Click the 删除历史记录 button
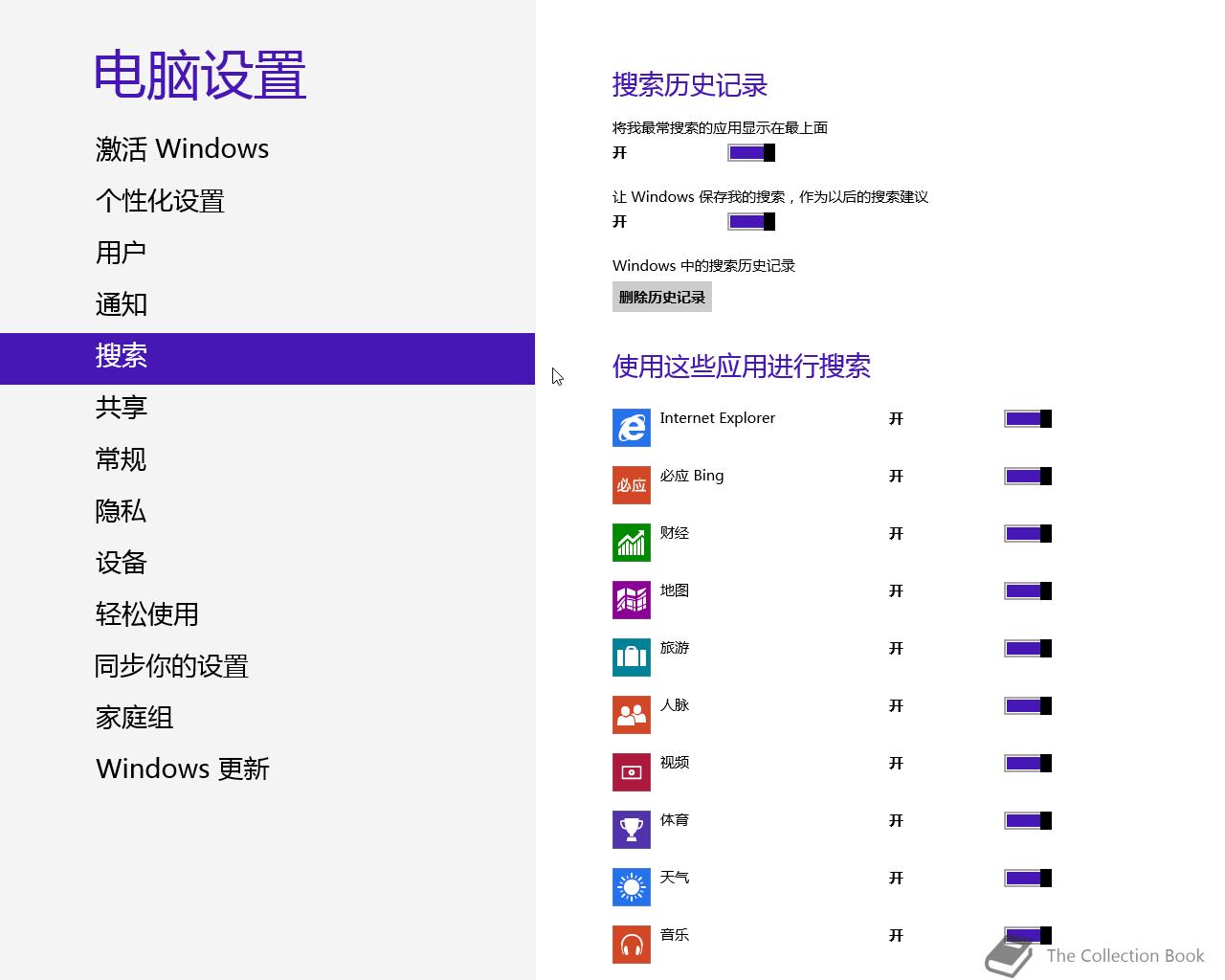The width and height of the screenshot is (1225, 980). (662, 297)
